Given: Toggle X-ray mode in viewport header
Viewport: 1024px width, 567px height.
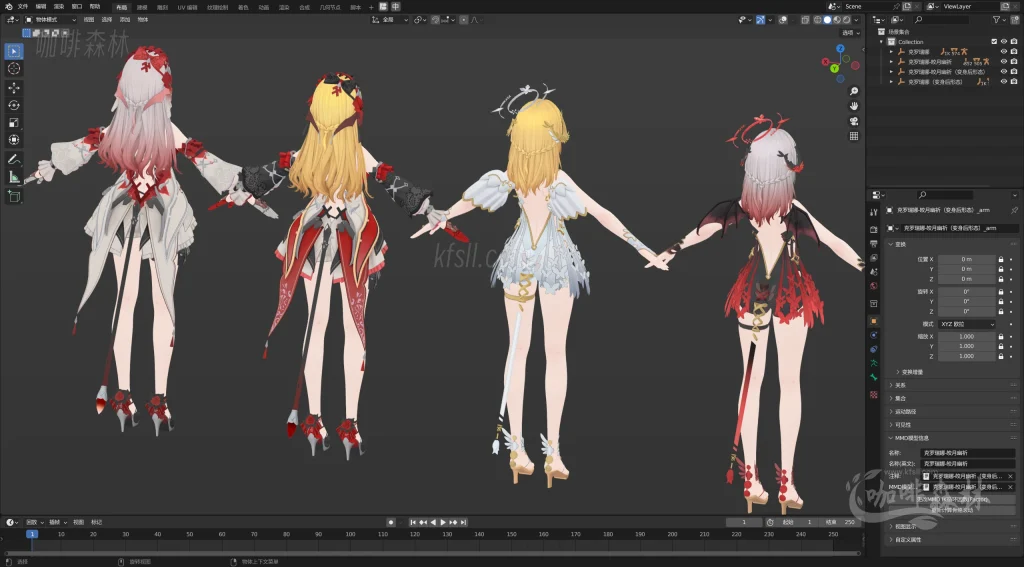Looking at the screenshot, I should pos(805,20).
